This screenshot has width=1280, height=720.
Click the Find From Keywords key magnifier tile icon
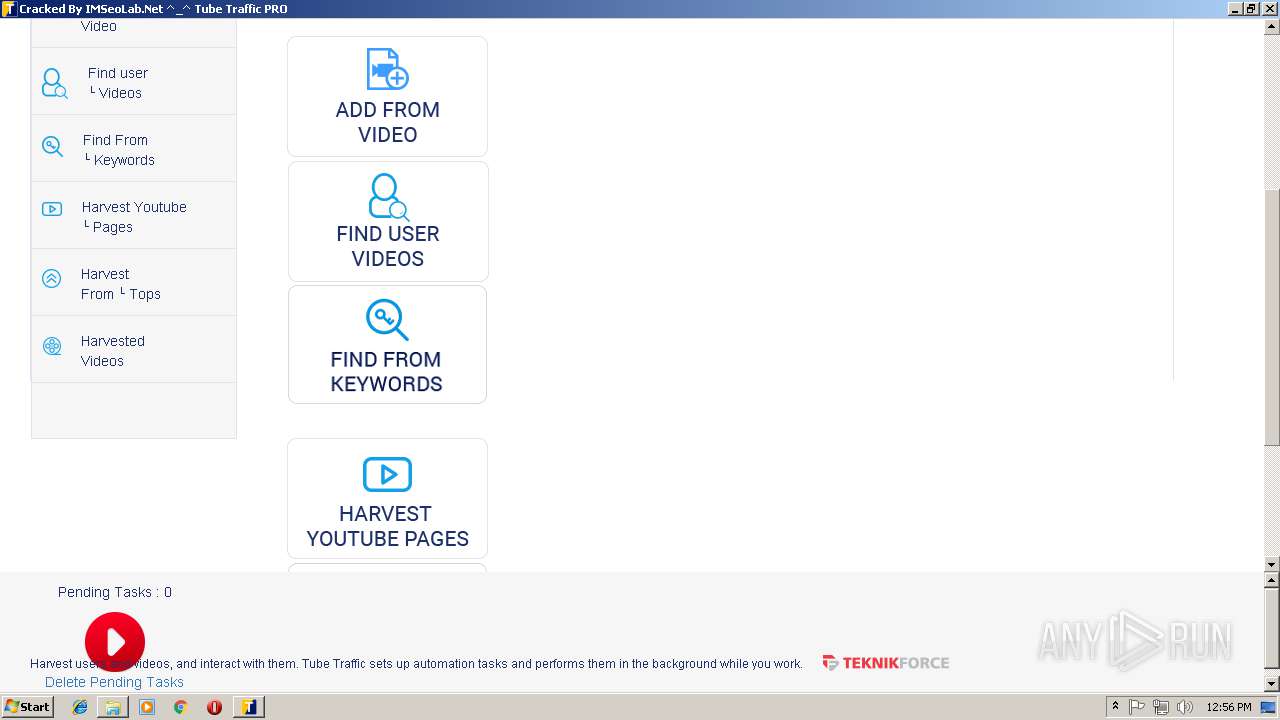point(387,320)
